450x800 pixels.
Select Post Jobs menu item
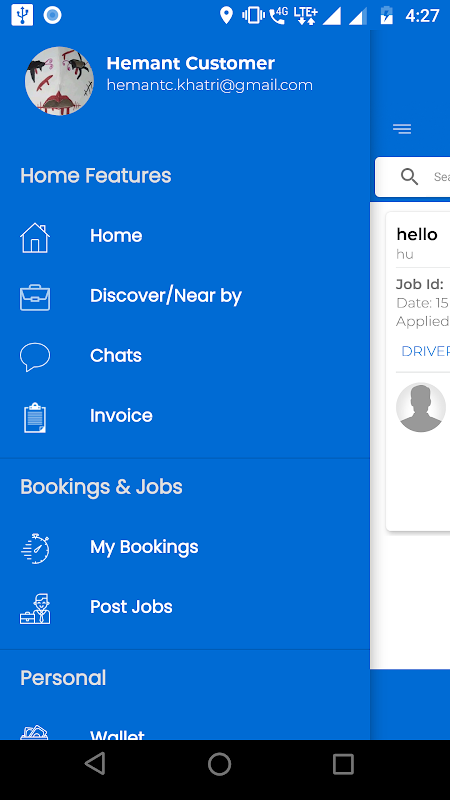click(185, 607)
